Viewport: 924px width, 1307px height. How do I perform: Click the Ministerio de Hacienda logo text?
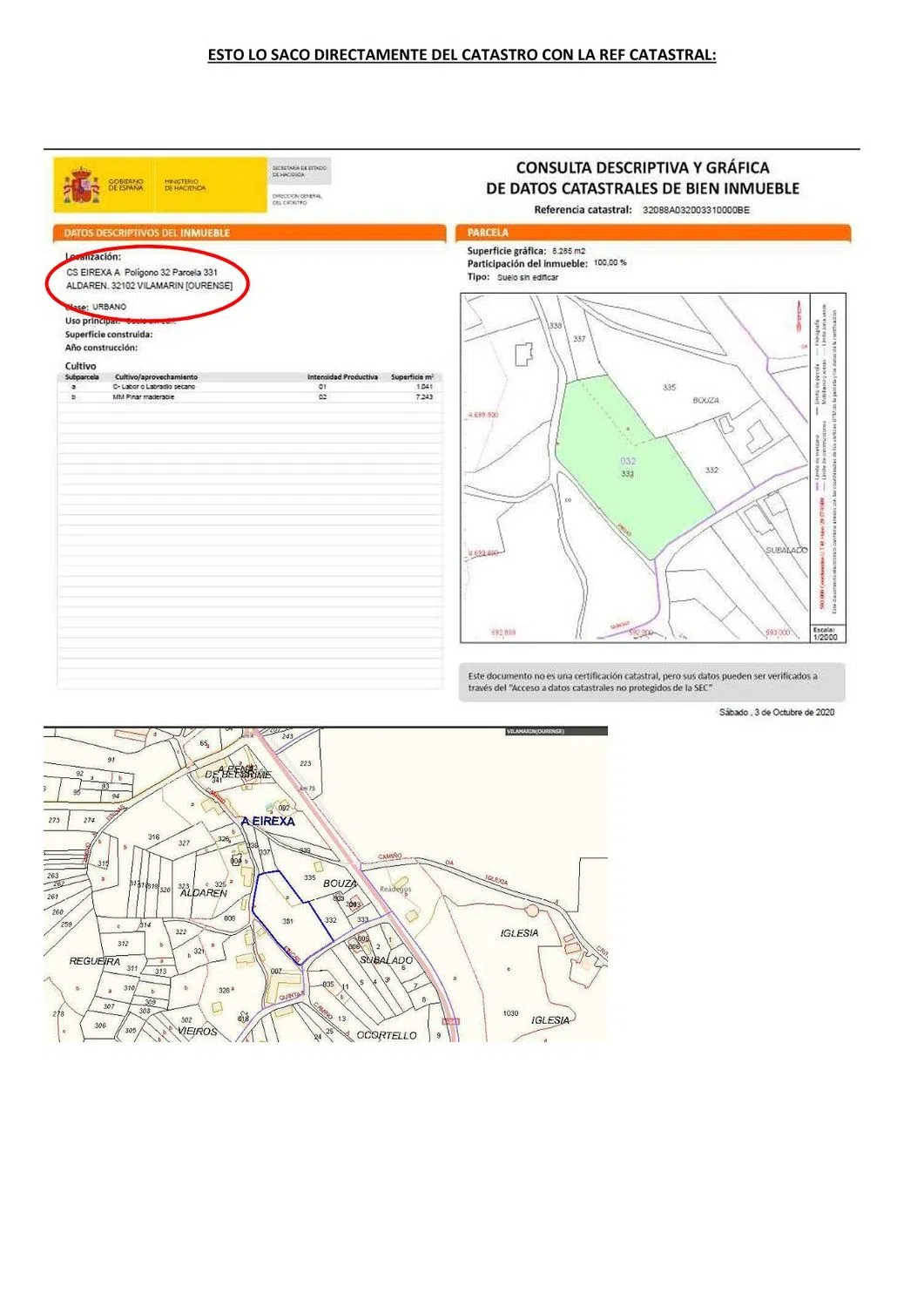click(x=185, y=185)
